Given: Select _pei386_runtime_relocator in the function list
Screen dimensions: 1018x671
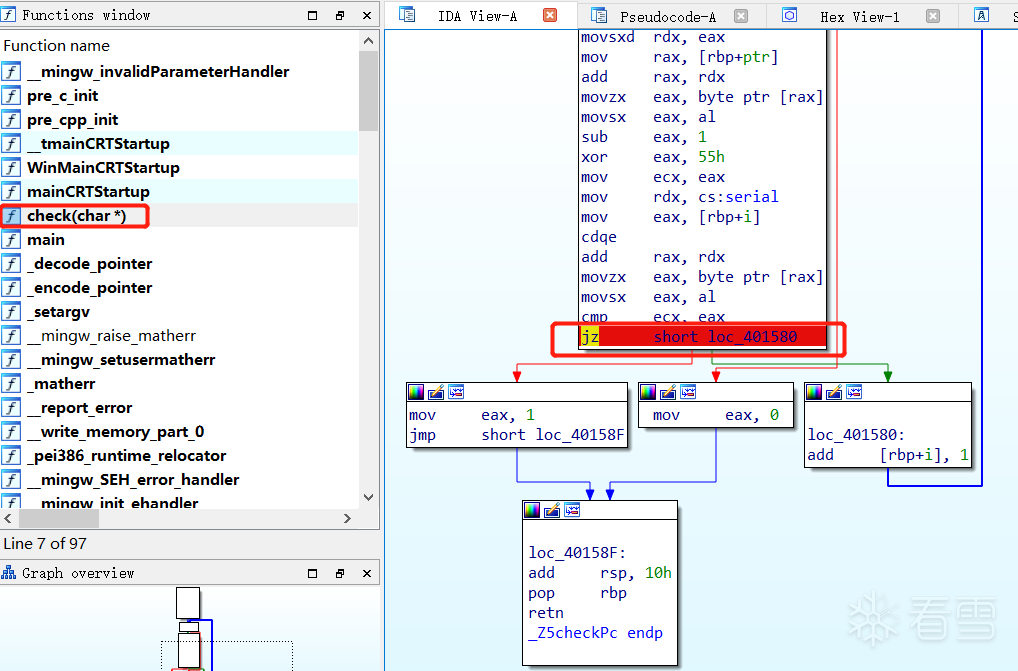Looking at the screenshot, I should point(179,456).
